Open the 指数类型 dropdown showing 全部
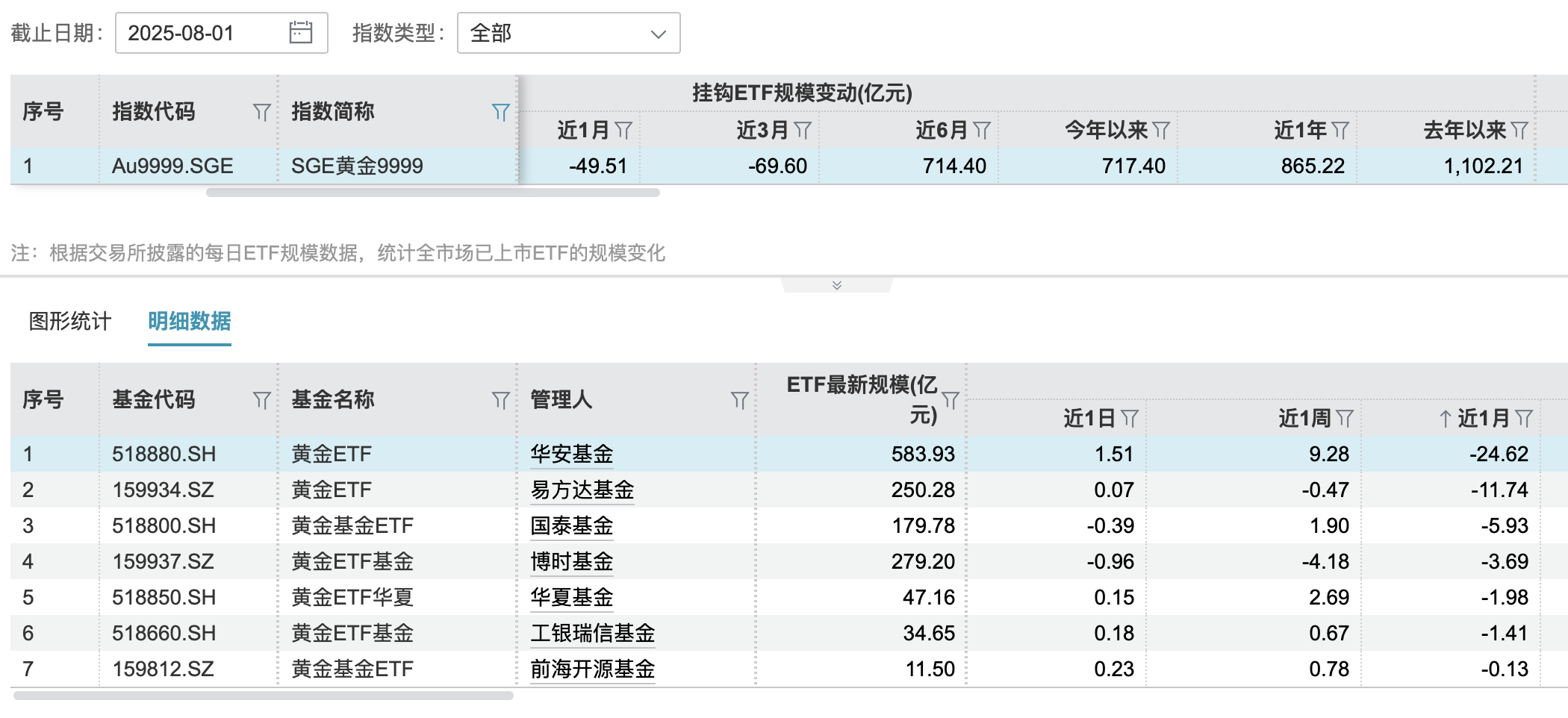Screen dimensions: 1568x718 [x=568, y=33]
